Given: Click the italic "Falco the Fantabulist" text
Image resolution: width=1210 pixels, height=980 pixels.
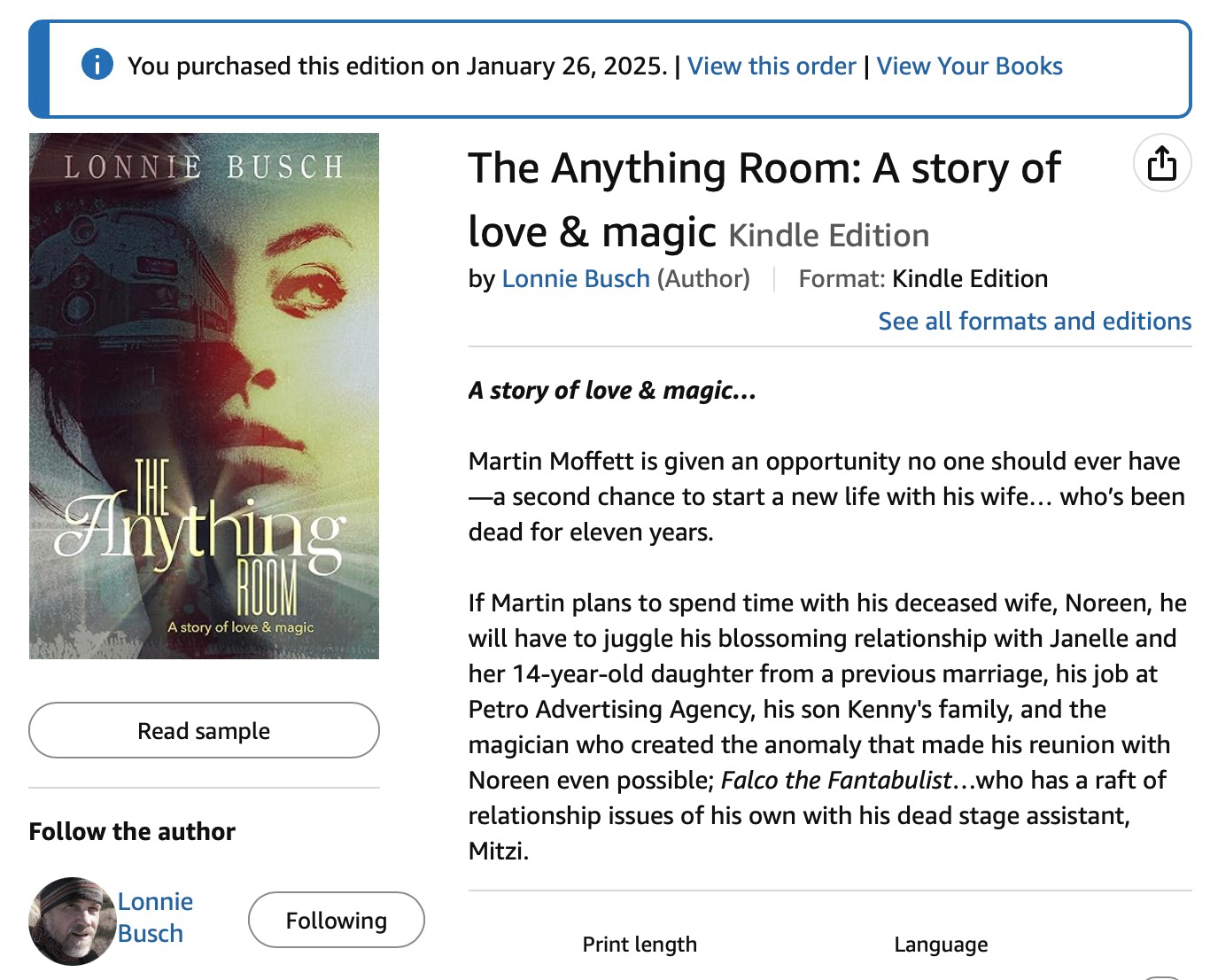Looking at the screenshot, I should point(835,781).
